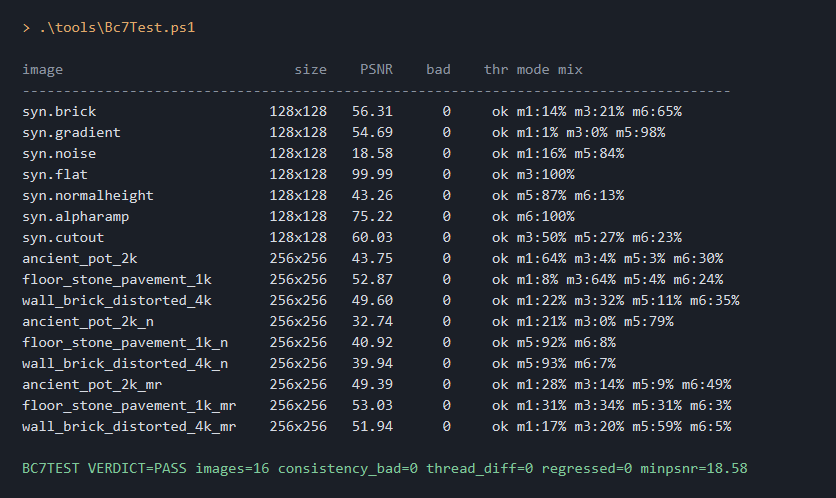Click 'BC7TEST VERDICT=PASS' in summary line

click(x=104, y=469)
